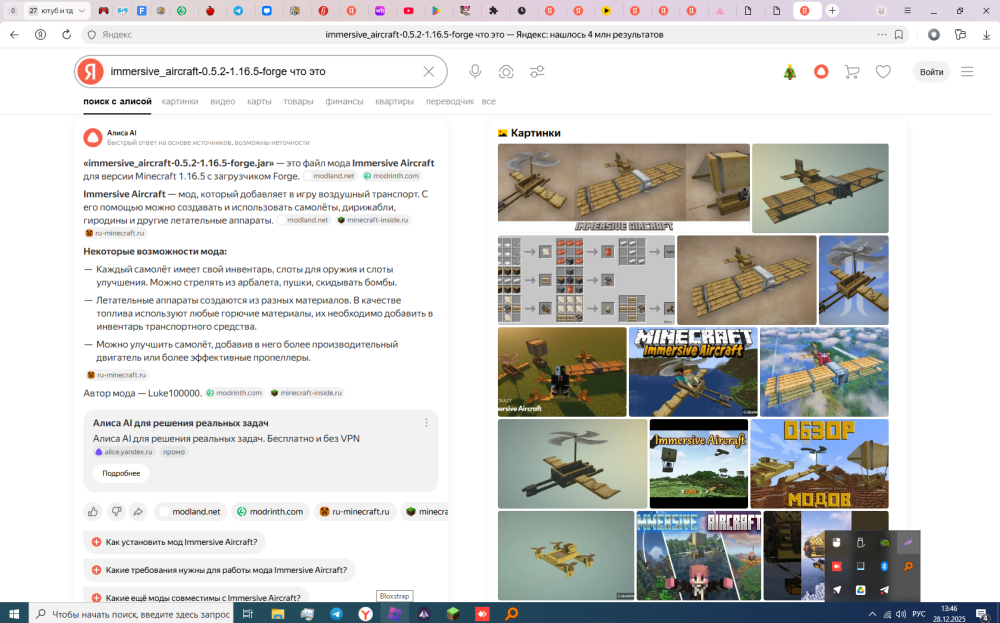Open search filter settings sliders icon

coord(537,71)
